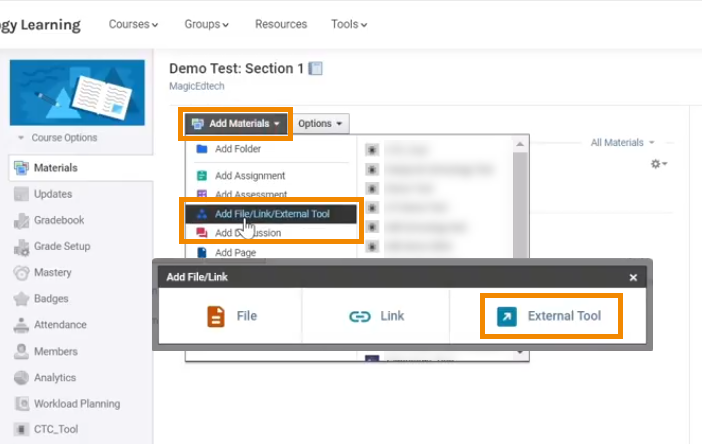
Task: Click the section info icon beside title
Action: [x=316, y=69]
